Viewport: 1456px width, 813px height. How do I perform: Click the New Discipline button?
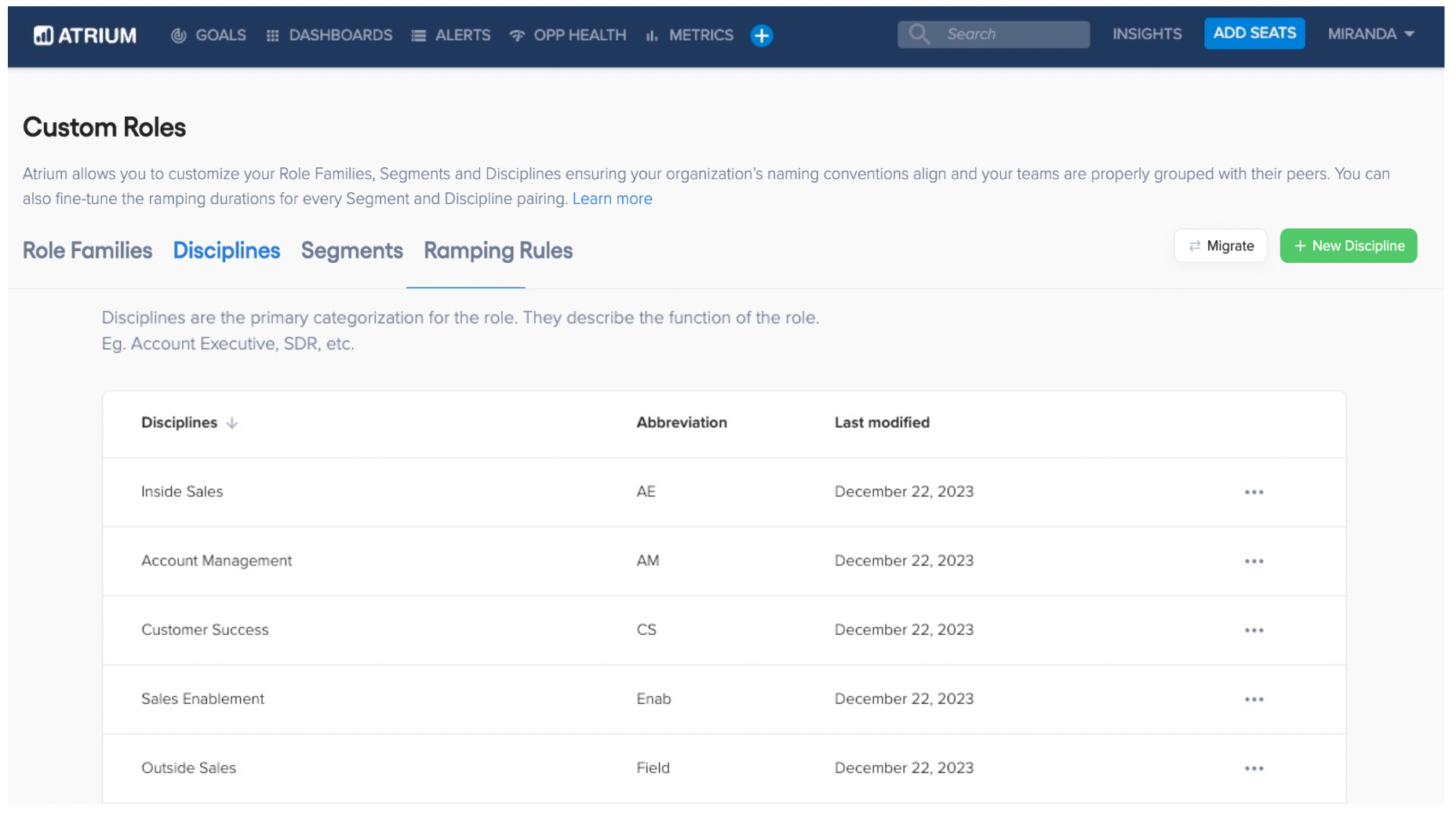tap(1348, 246)
